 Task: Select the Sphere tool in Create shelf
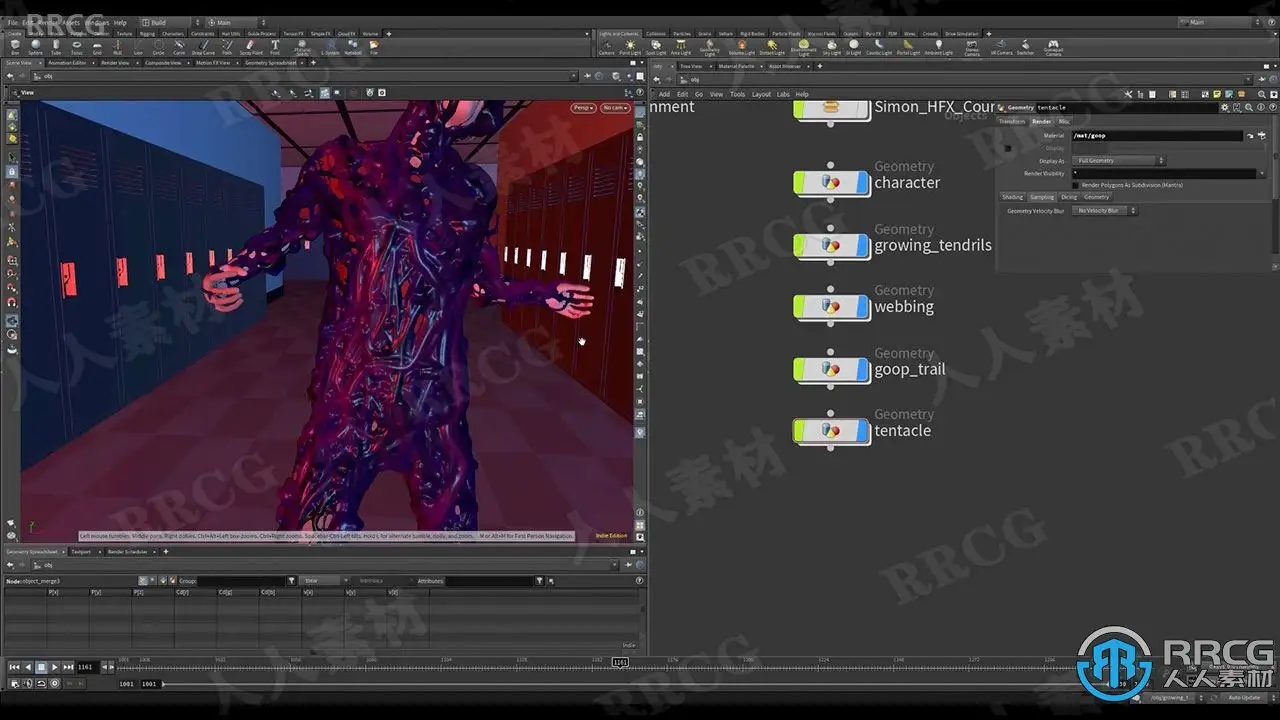pyautogui.click(x=35, y=46)
